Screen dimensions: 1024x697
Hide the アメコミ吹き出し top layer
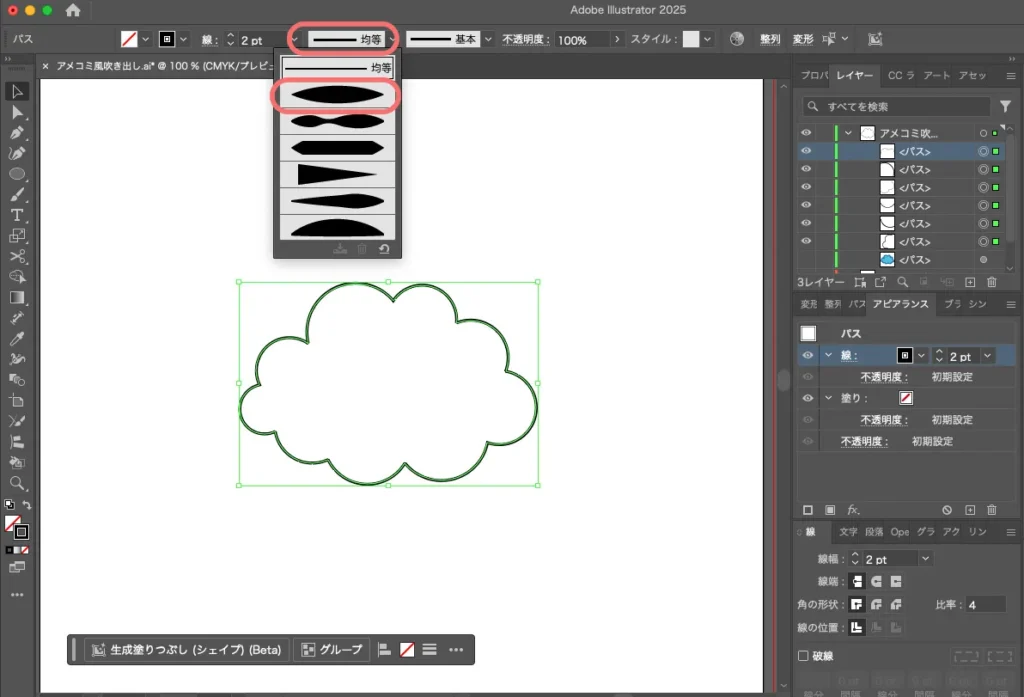pyautogui.click(x=806, y=133)
